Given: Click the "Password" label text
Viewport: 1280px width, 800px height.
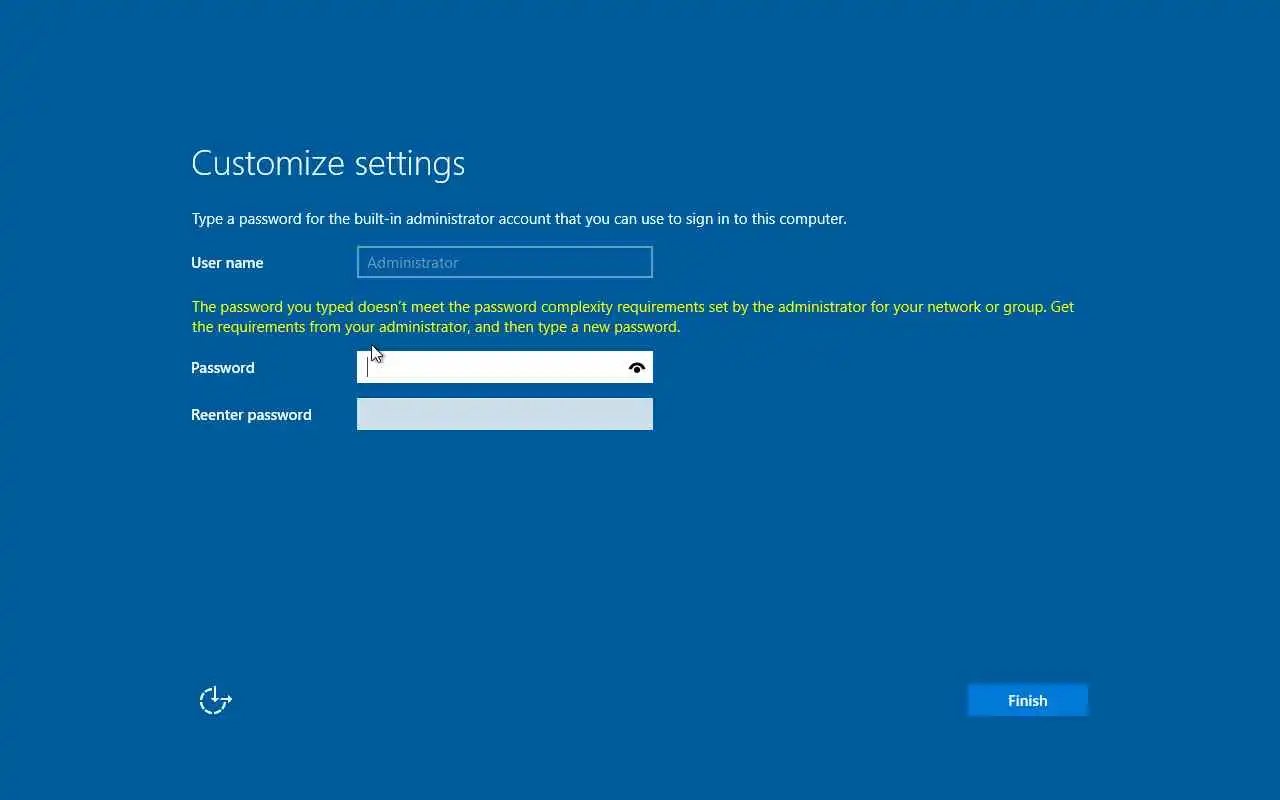Looking at the screenshot, I should pyautogui.click(x=223, y=368).
